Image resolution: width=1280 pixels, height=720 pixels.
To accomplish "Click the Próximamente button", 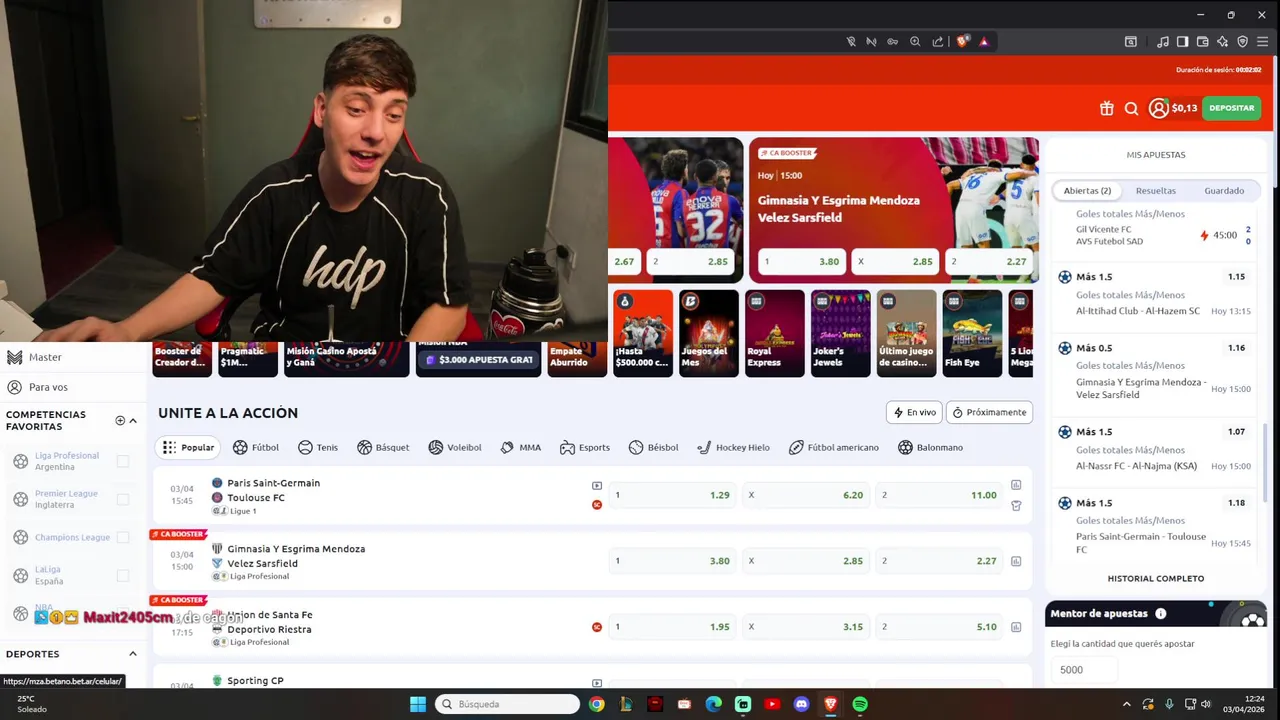I will click(x=989, y=412).
